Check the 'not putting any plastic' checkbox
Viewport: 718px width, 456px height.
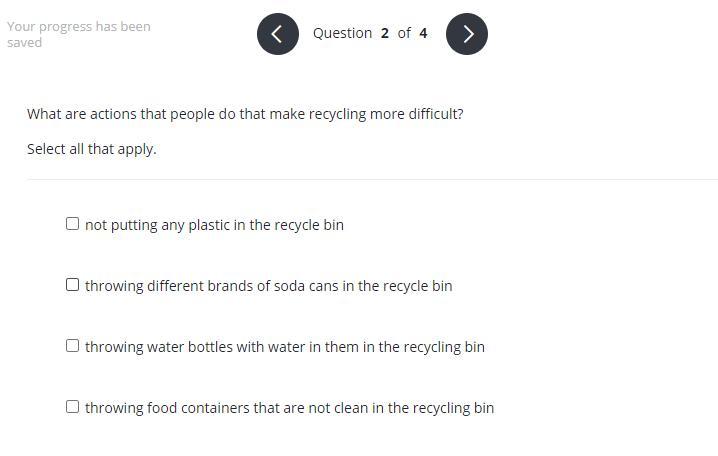point(72,224)
